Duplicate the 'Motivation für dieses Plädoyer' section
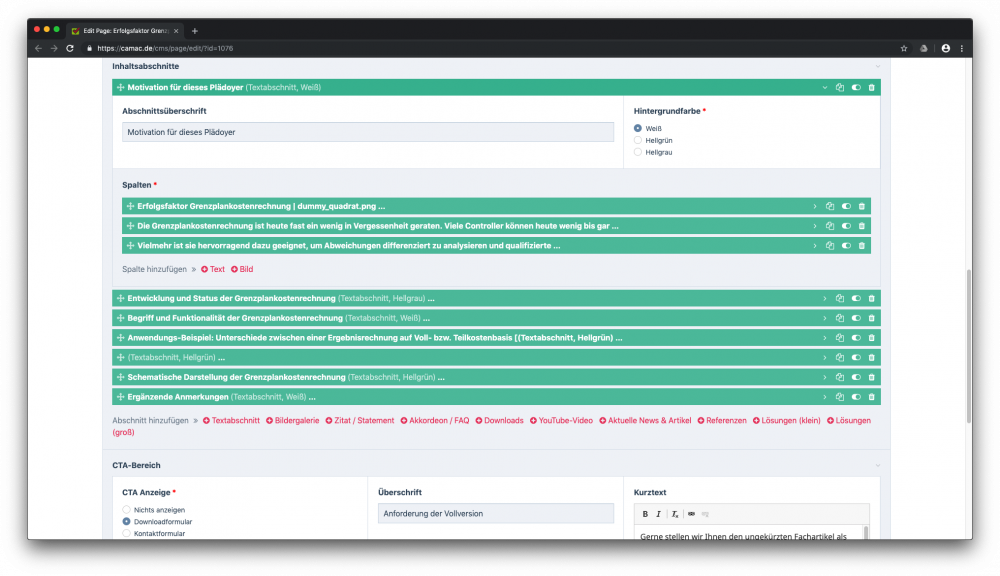The image size is (1000, 576). [840, 88]
